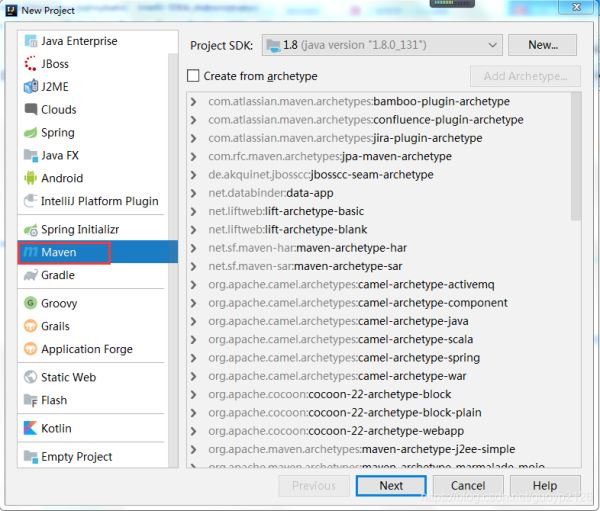The image size is (600, 511).
Task: Expand jbosscc-seam-archetype entry
Action: 194,175
